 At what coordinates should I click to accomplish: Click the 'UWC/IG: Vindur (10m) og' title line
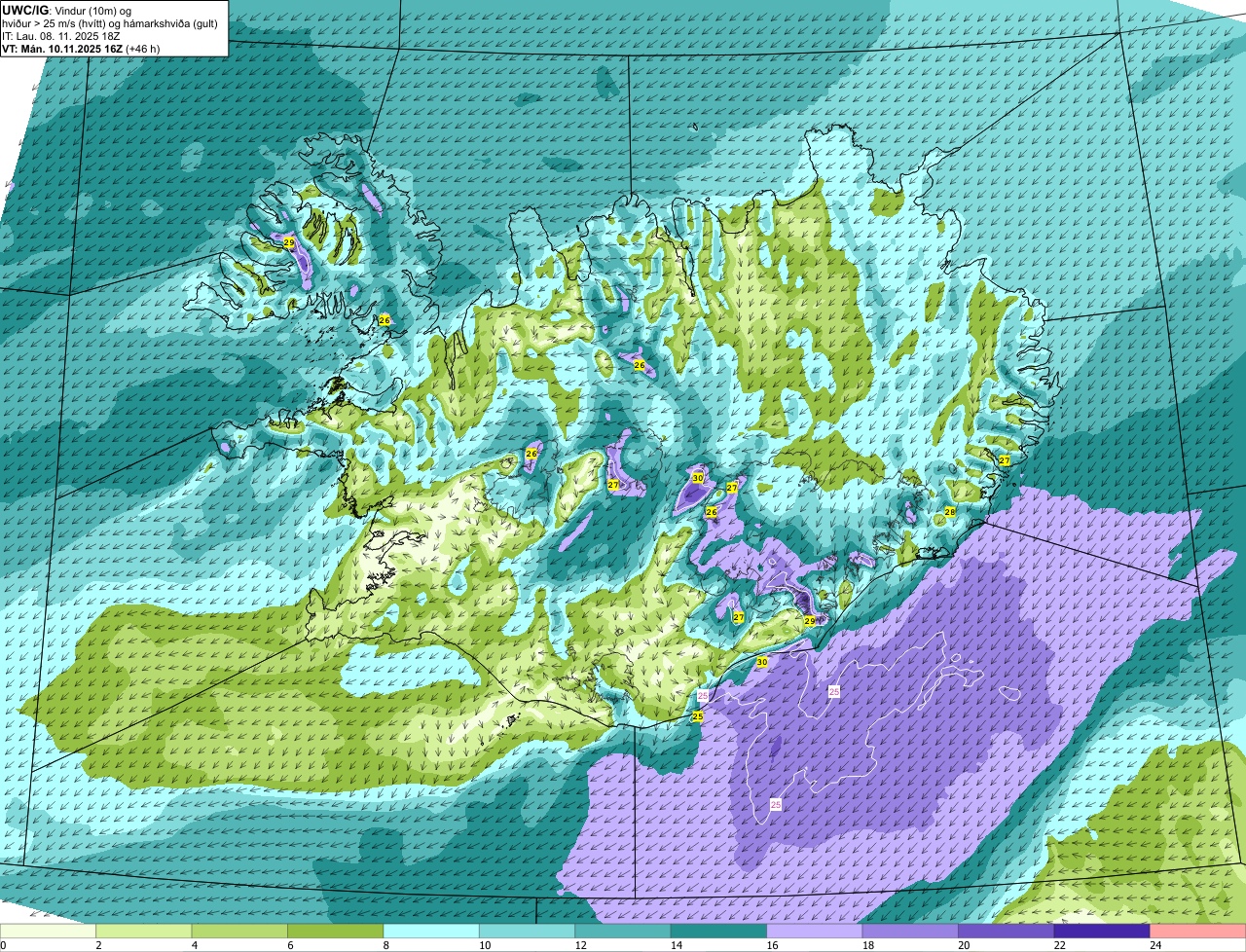[x=66, y=9]
